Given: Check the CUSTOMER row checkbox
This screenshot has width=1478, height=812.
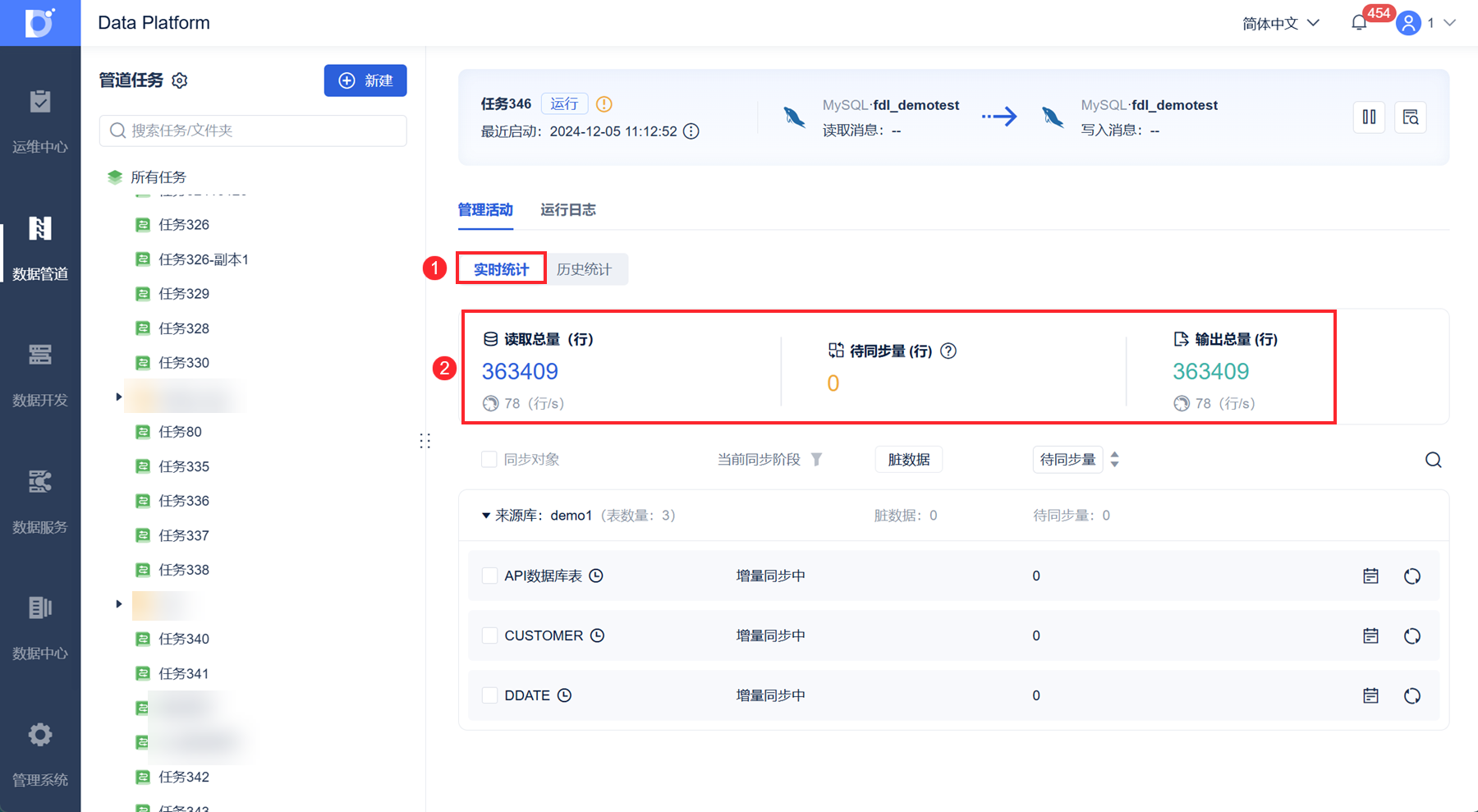Looking at the screenshot, I should (x=489, y=635).
